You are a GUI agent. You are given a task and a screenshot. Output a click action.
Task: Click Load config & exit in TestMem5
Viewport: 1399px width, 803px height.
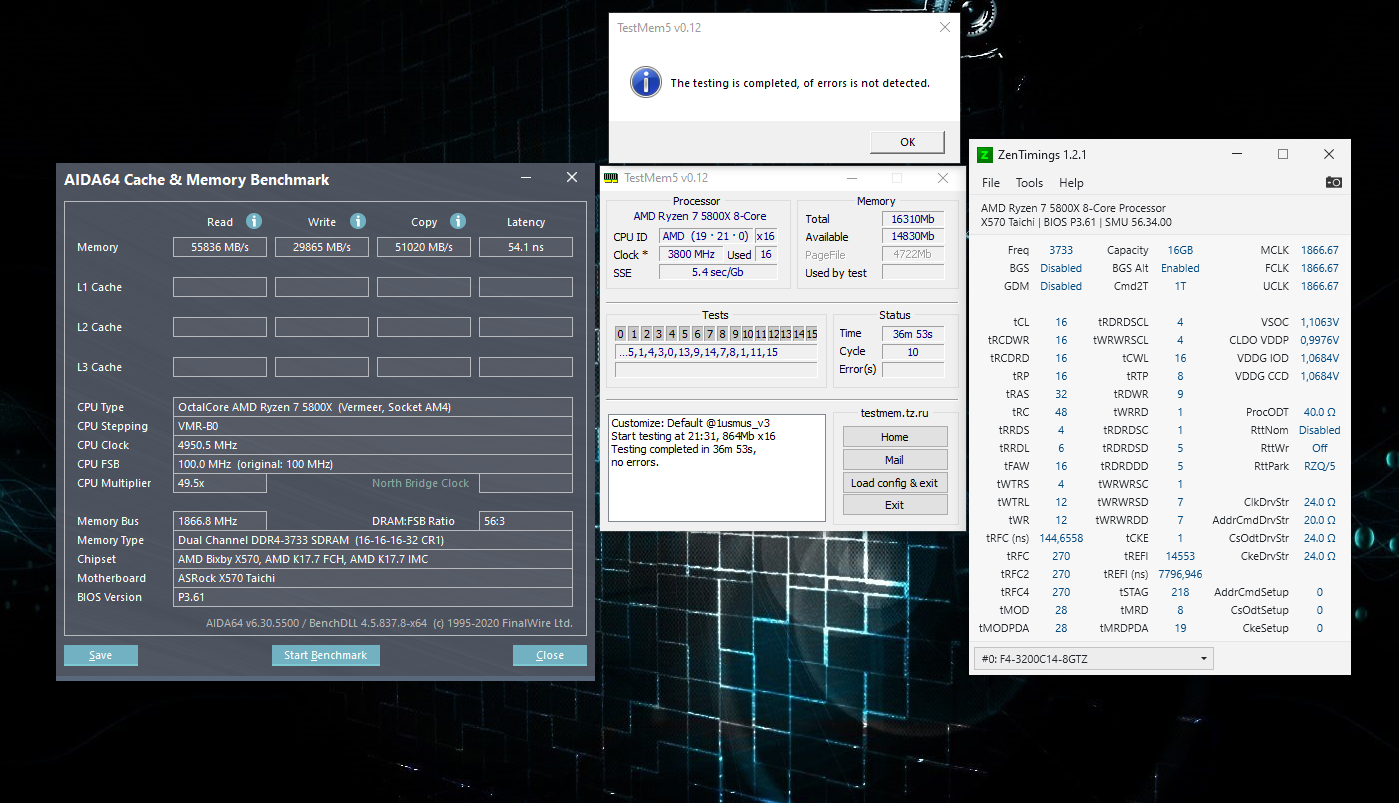point(894,483)
